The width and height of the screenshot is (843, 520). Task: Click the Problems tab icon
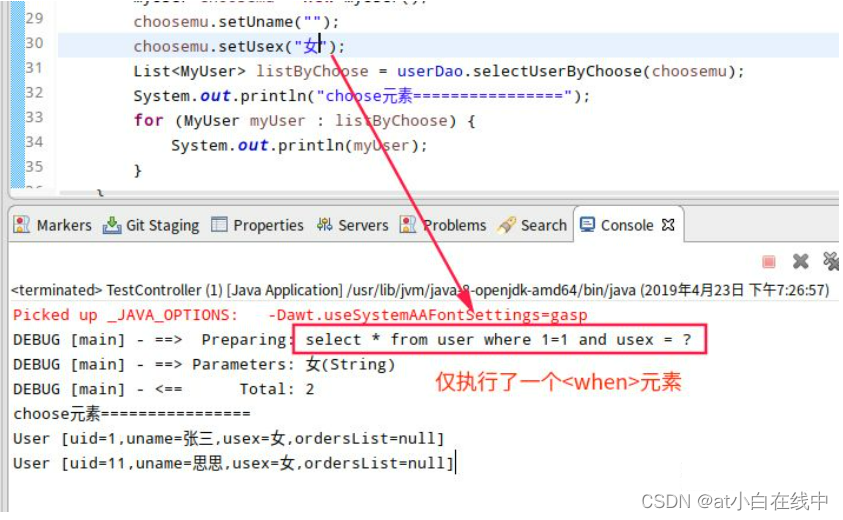click(x=408, y=225)
